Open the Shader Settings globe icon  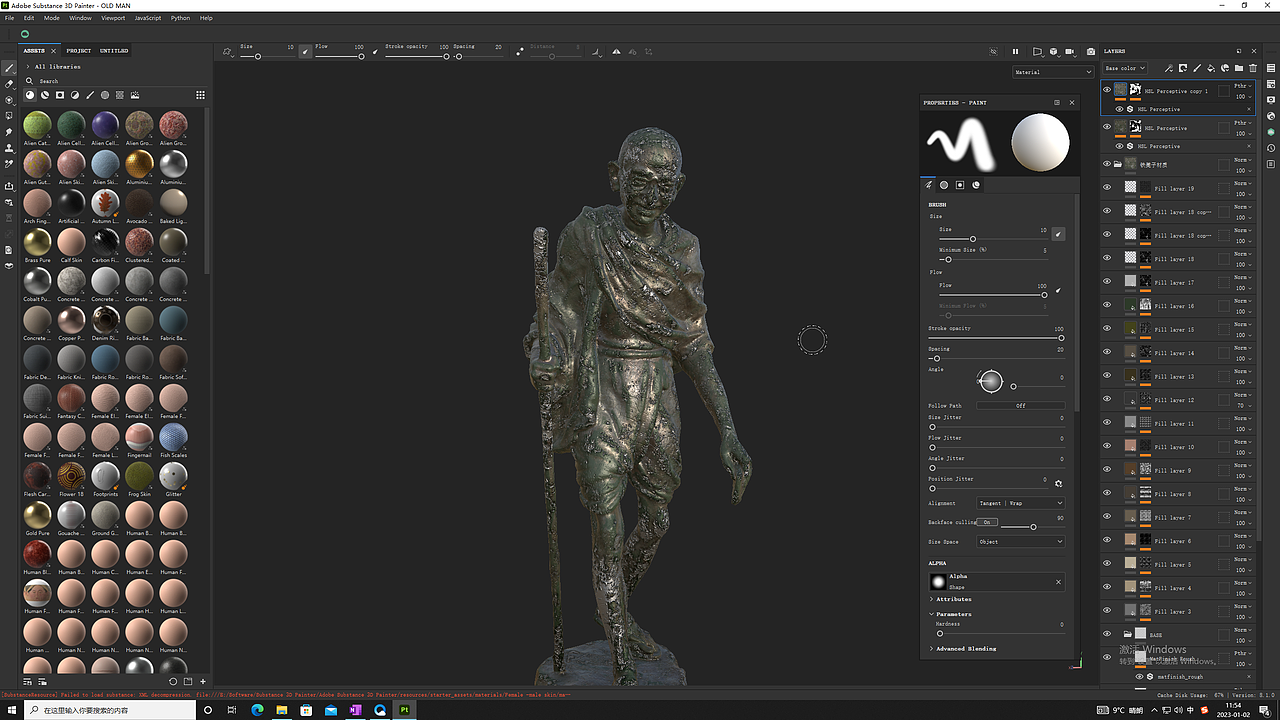pos(1272,116)
